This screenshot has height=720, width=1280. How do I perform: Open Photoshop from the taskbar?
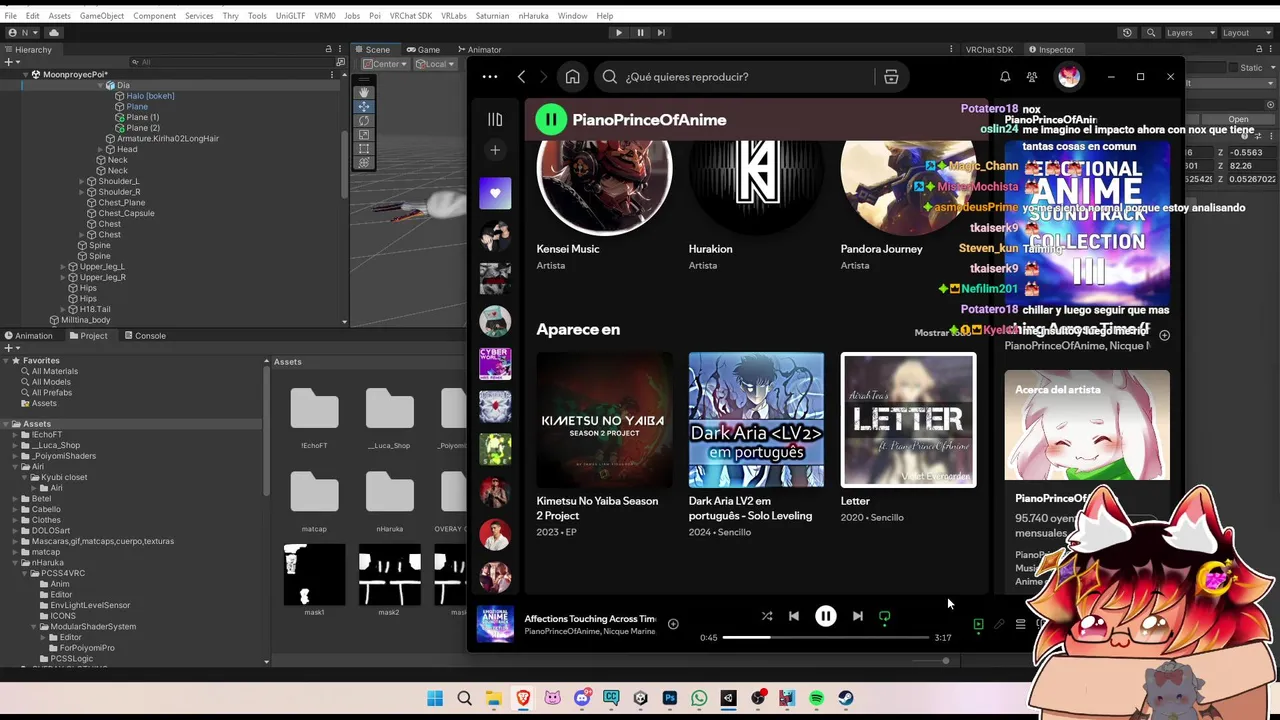[x=669, y=698]
